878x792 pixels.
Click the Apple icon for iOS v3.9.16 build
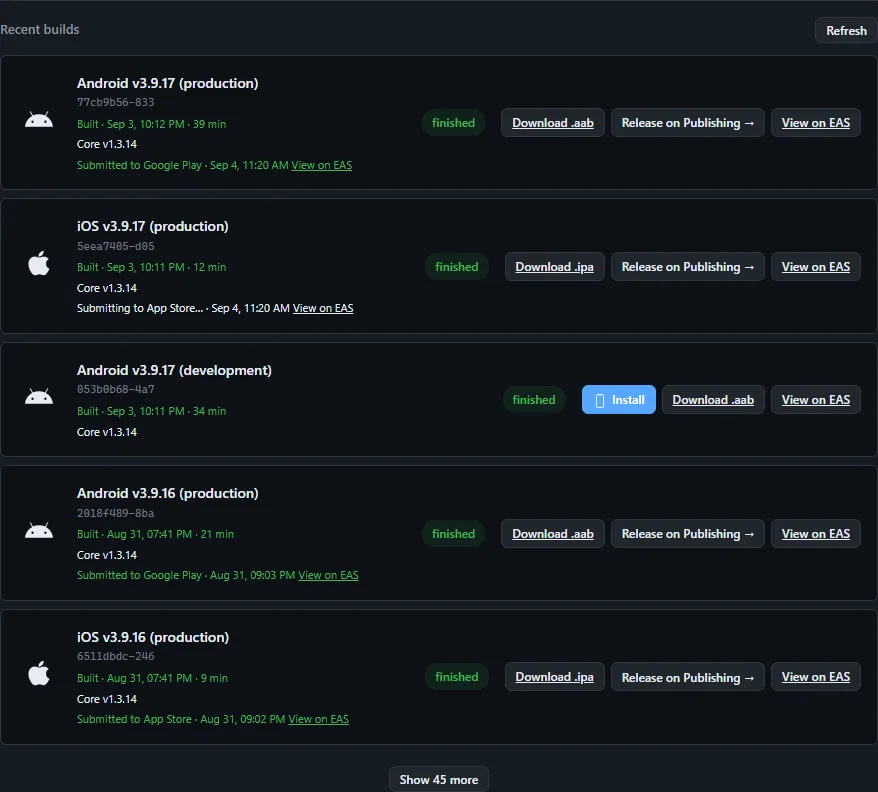pyautogui.click(x=39, y=673)
